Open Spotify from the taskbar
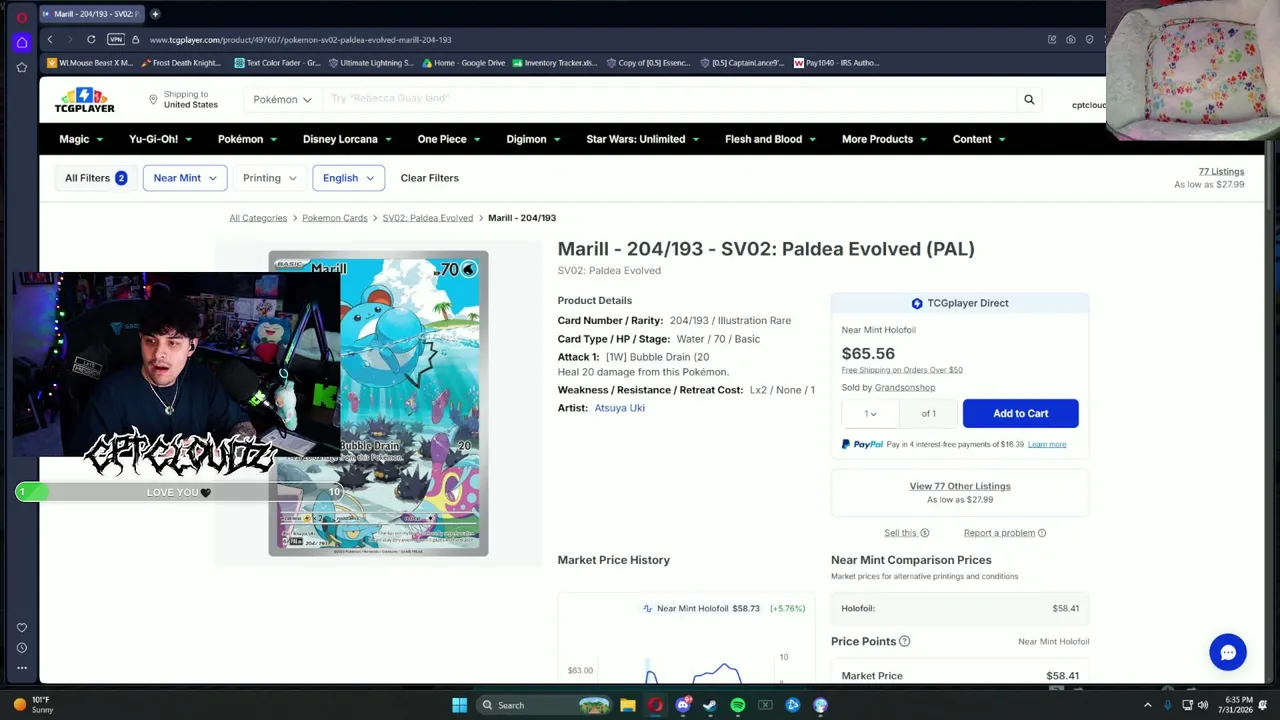The width and height of the screenshot is (1280, 720). pyautogui.click(x=738, y=705)
